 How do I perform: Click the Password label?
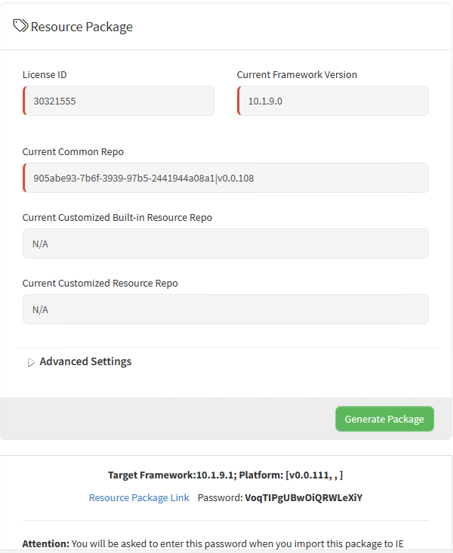click(220, 498)
